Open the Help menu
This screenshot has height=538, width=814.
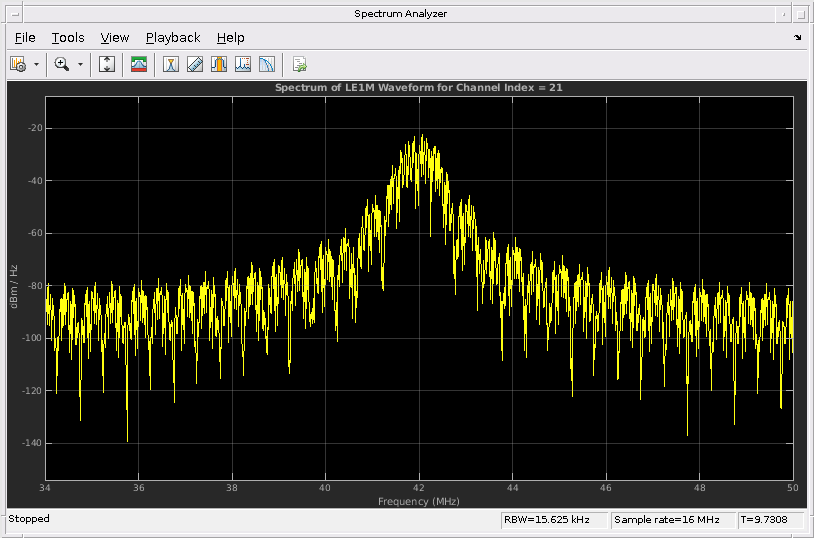(x=230, y=38)
